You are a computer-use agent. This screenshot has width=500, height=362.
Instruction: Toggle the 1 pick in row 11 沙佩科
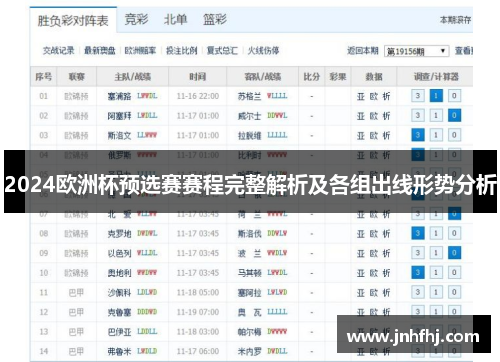(x=436, y=292)
